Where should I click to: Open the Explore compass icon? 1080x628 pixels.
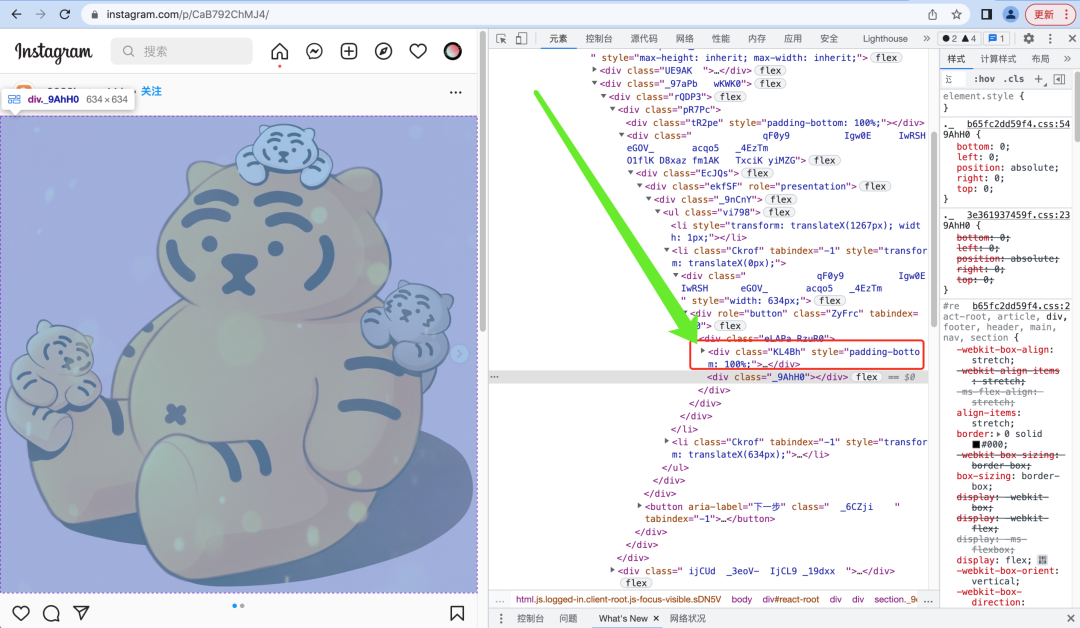point(383,51)
